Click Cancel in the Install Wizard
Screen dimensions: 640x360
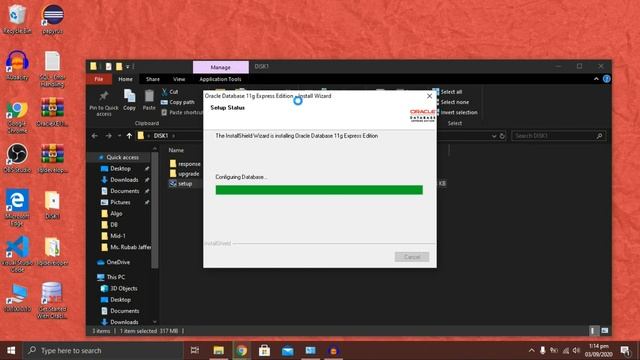412,257
